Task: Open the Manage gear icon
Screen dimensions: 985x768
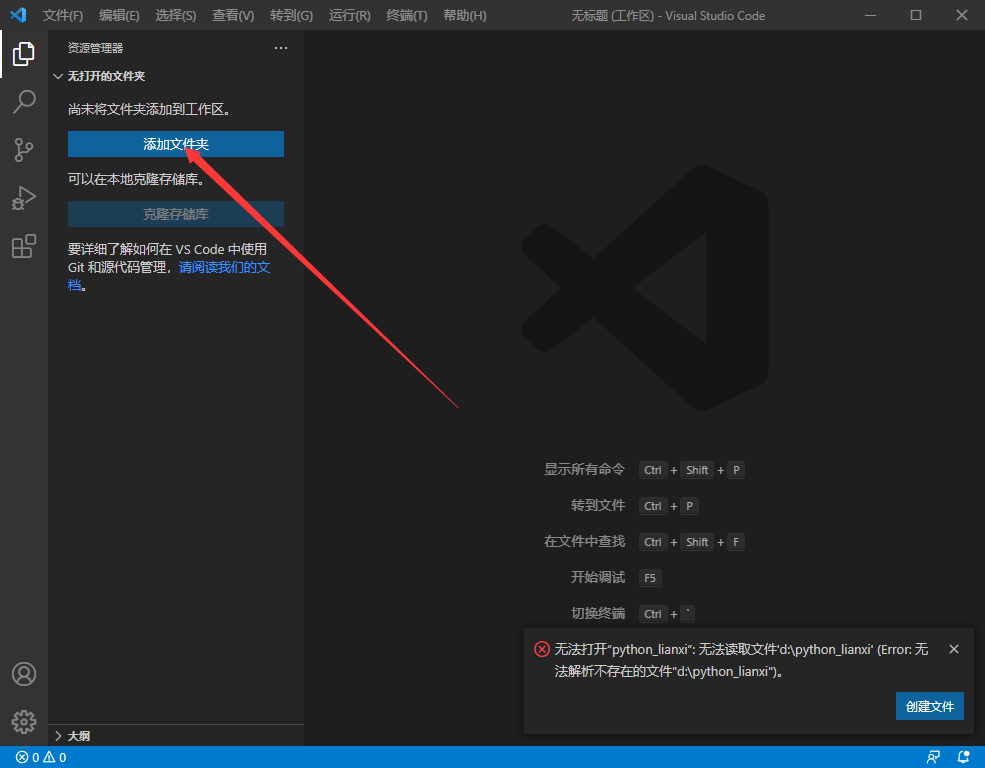Action: [x=24, y=722]
